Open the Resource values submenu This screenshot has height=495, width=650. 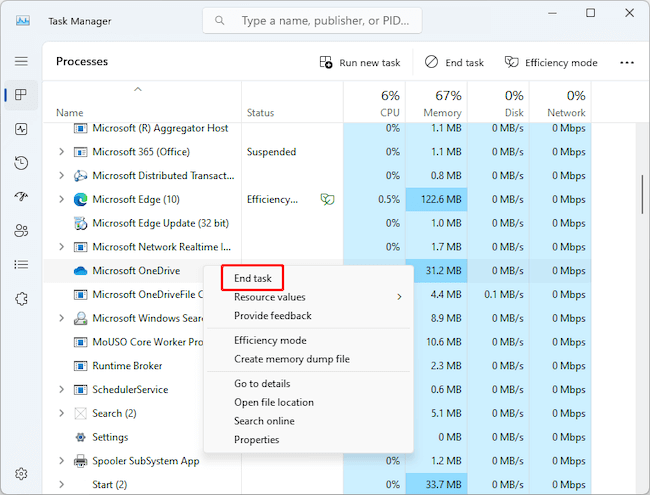tap(308, 297)
